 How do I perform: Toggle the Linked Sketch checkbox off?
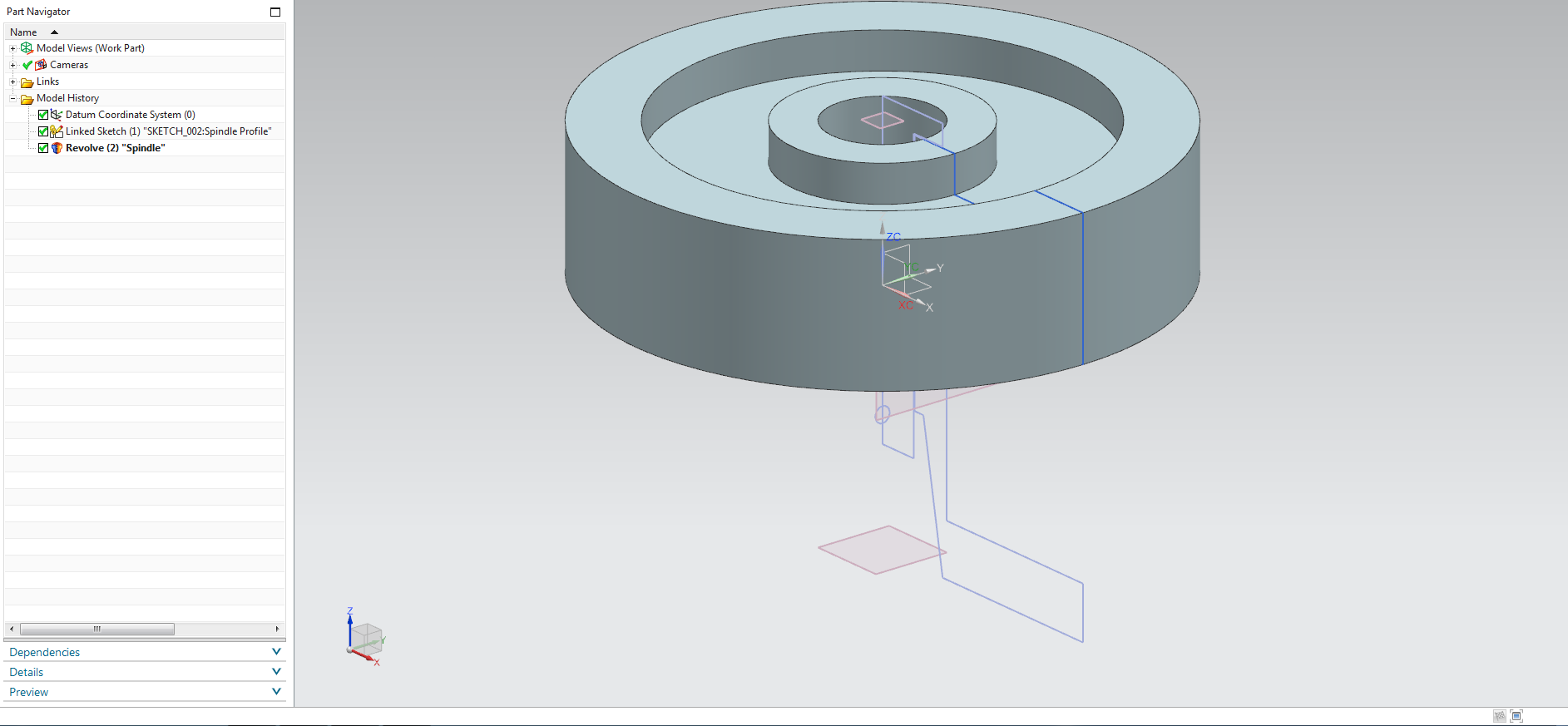[43, 131]
